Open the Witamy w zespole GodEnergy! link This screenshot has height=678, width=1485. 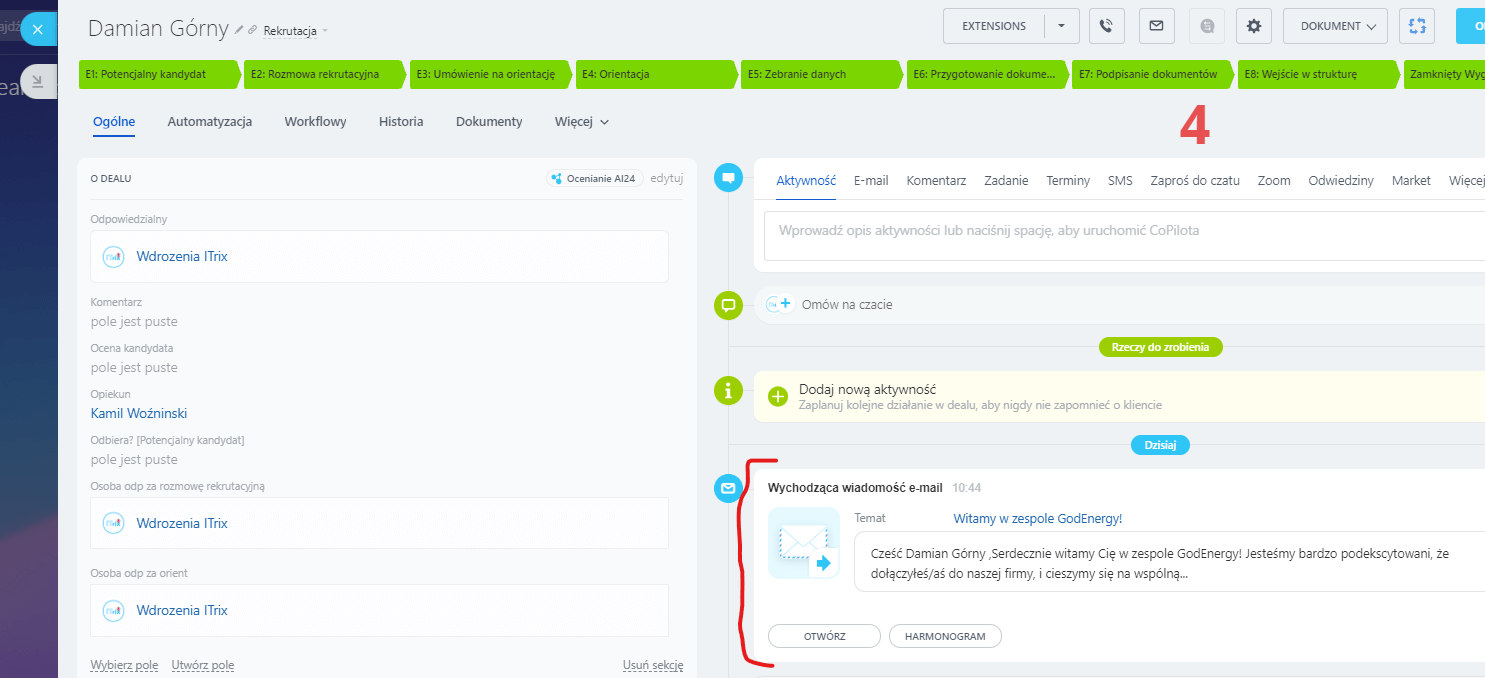click(1037, 518)
